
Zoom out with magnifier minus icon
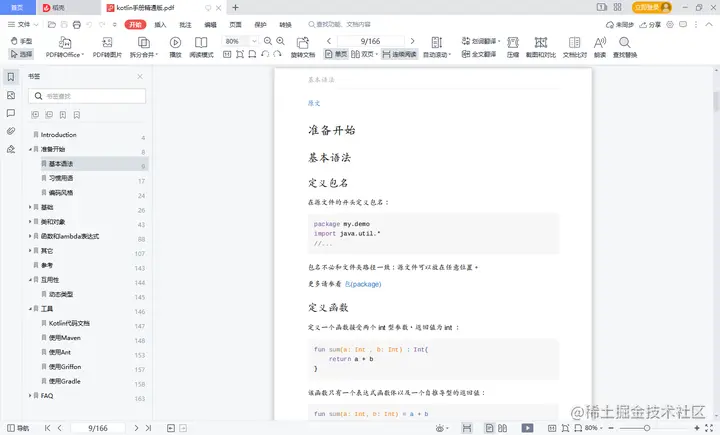tap(268, 41)
